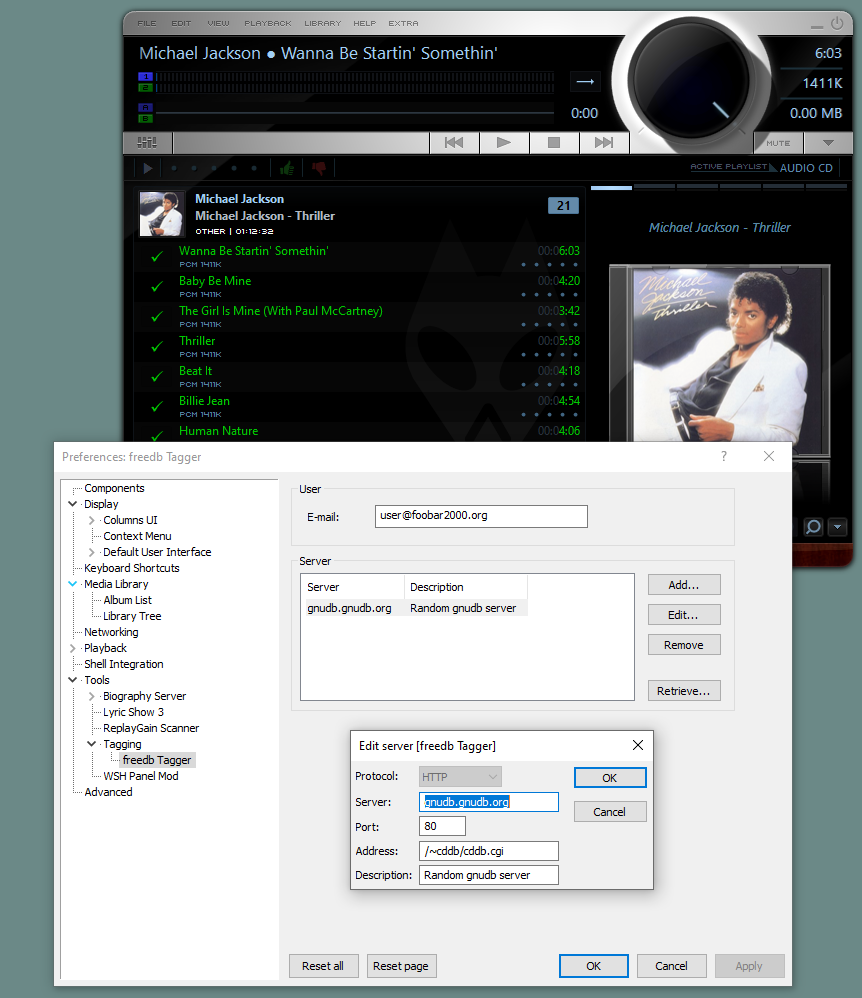Click the Retrieve... button
This screenshot has width=862, height=998.
point(684,691)
